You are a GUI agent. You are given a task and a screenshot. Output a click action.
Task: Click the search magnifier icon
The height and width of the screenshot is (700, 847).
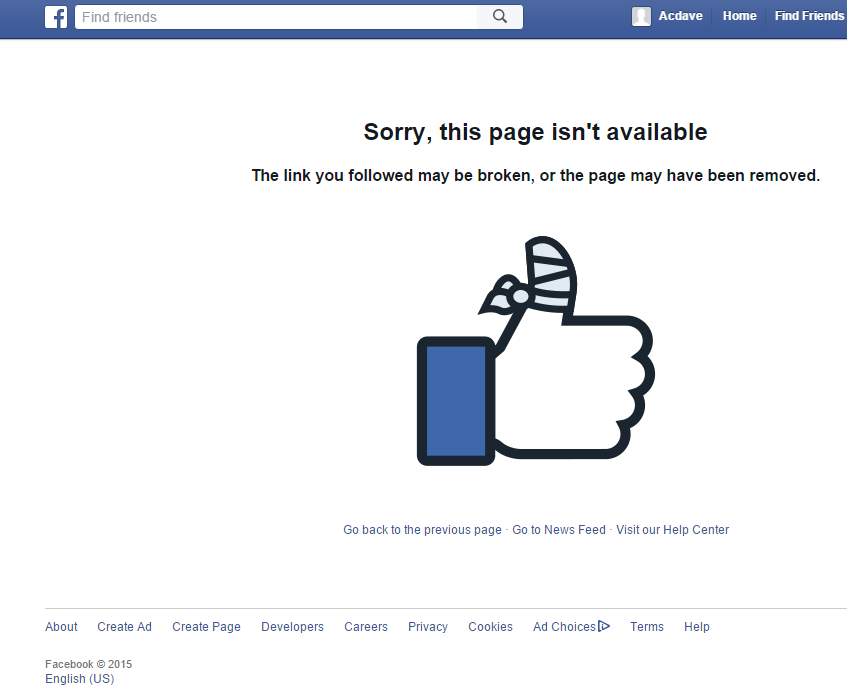click(x=500, y=17)
